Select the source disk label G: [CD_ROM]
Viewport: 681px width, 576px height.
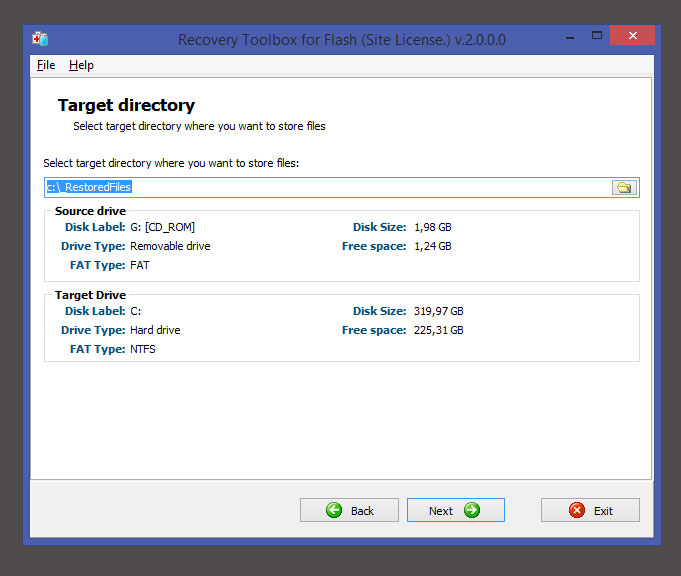162,227
